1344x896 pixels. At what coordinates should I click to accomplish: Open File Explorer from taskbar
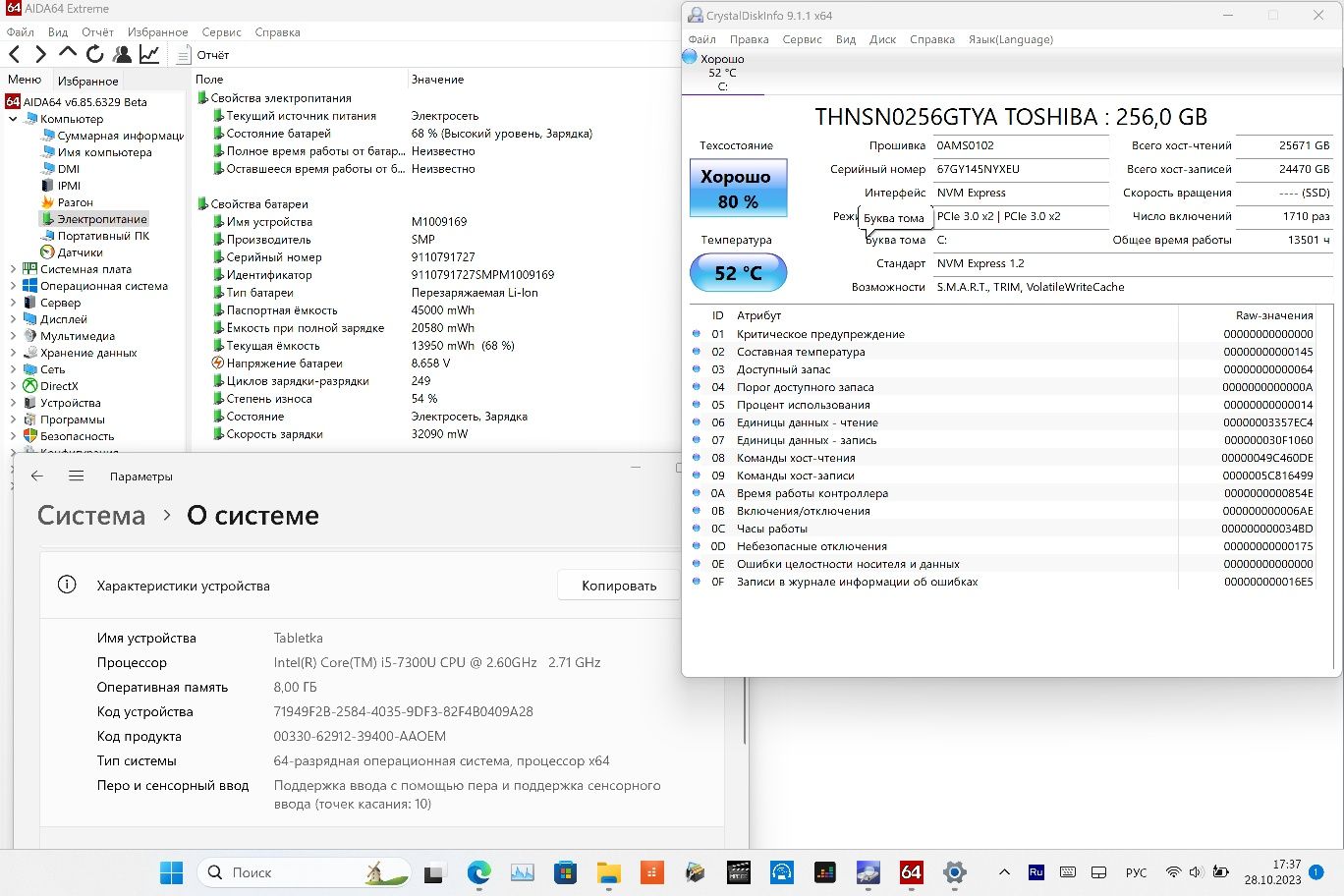(608, 872)
